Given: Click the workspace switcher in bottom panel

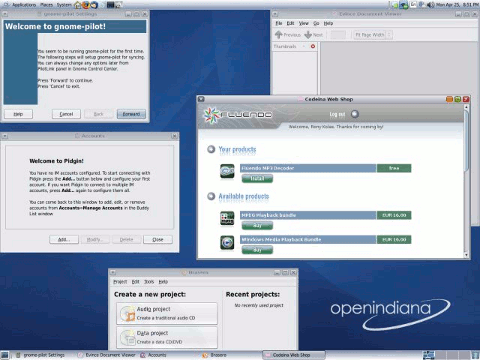Looking at the screenshot, I should click(x=446, y=355).
